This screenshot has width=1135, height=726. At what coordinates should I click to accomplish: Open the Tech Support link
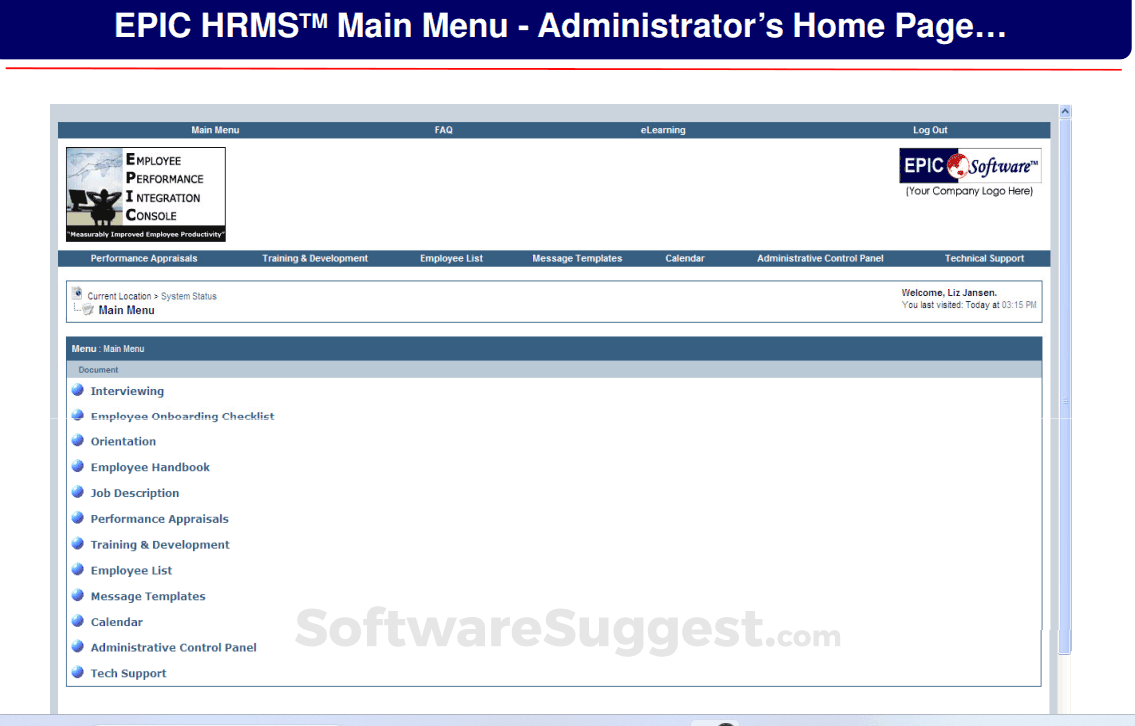[128, 673]
